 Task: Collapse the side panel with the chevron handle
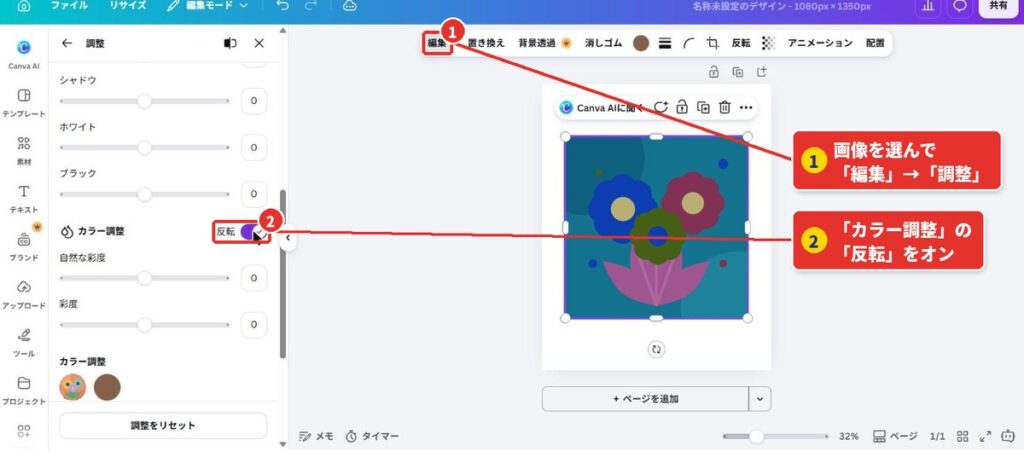point(287,238)
